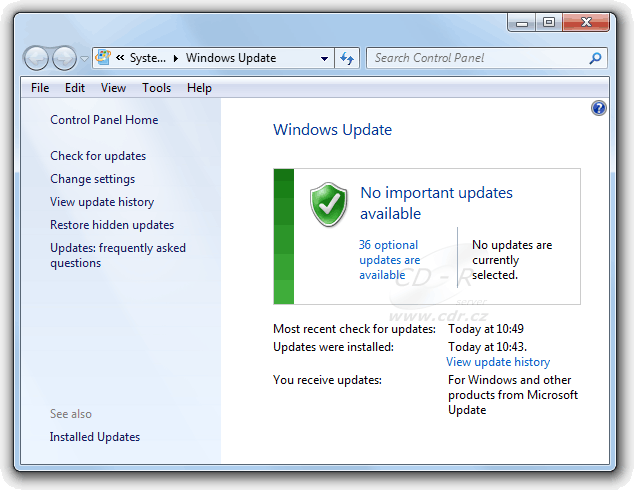Open the 36 optional updates are available link
634x490 pixels.
[x=389, y=260]
